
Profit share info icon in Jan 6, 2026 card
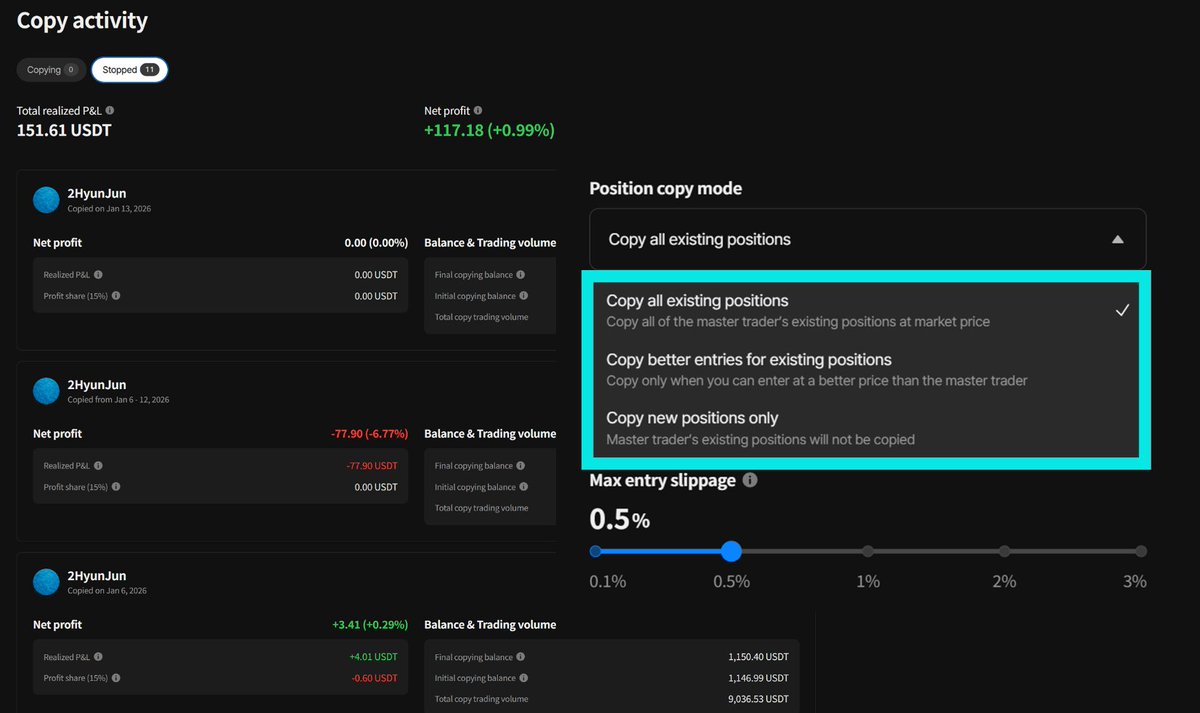point(116,678)
